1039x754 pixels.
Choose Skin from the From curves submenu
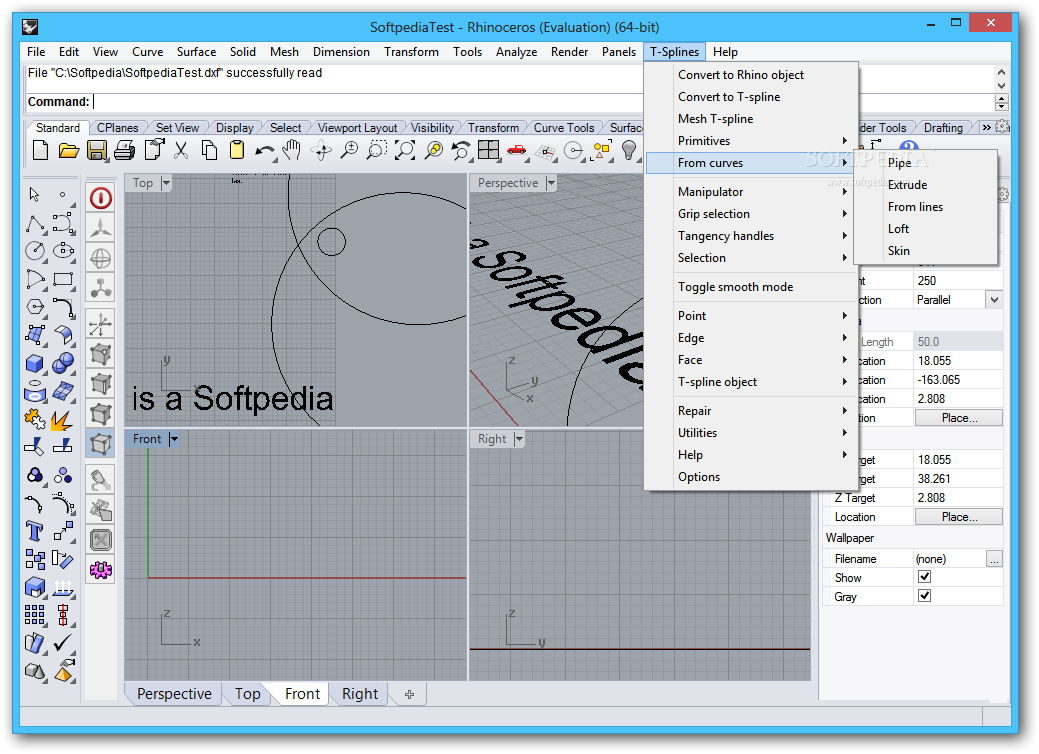(x=925, y=250)
